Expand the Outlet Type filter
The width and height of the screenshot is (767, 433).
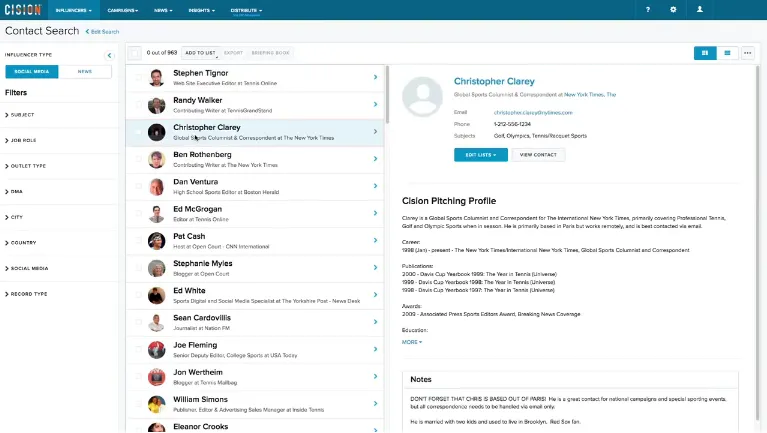[25, 166]
